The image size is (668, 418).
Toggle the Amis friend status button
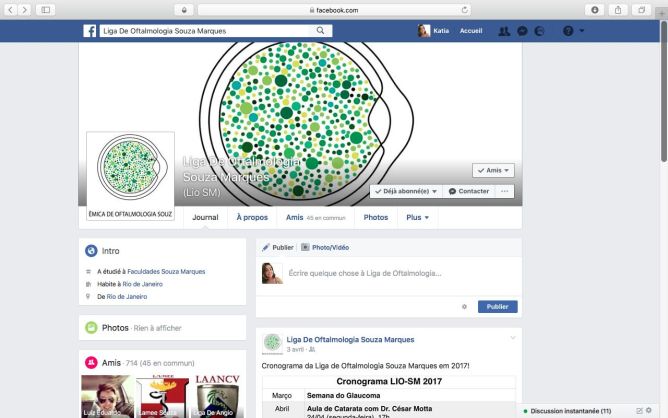[493, 170]
